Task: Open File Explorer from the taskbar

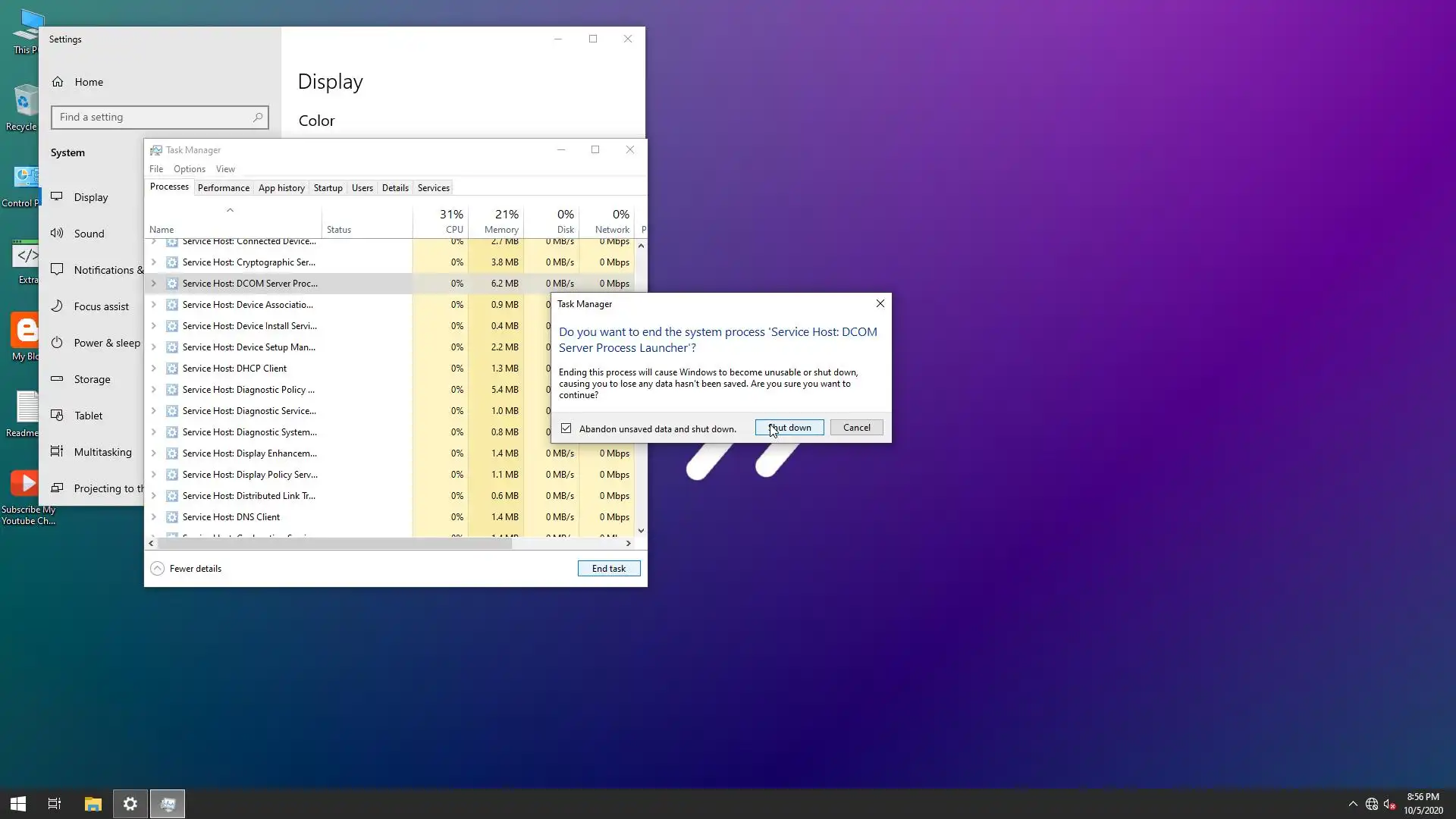Action: 93,804
